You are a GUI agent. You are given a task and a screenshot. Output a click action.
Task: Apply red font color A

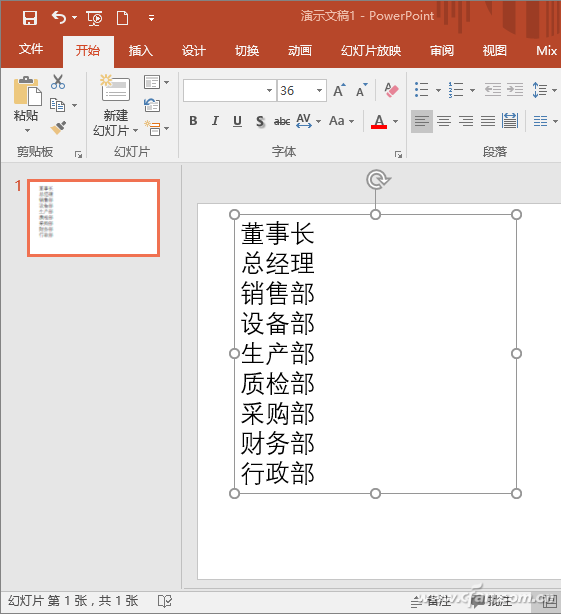(379, 121)
